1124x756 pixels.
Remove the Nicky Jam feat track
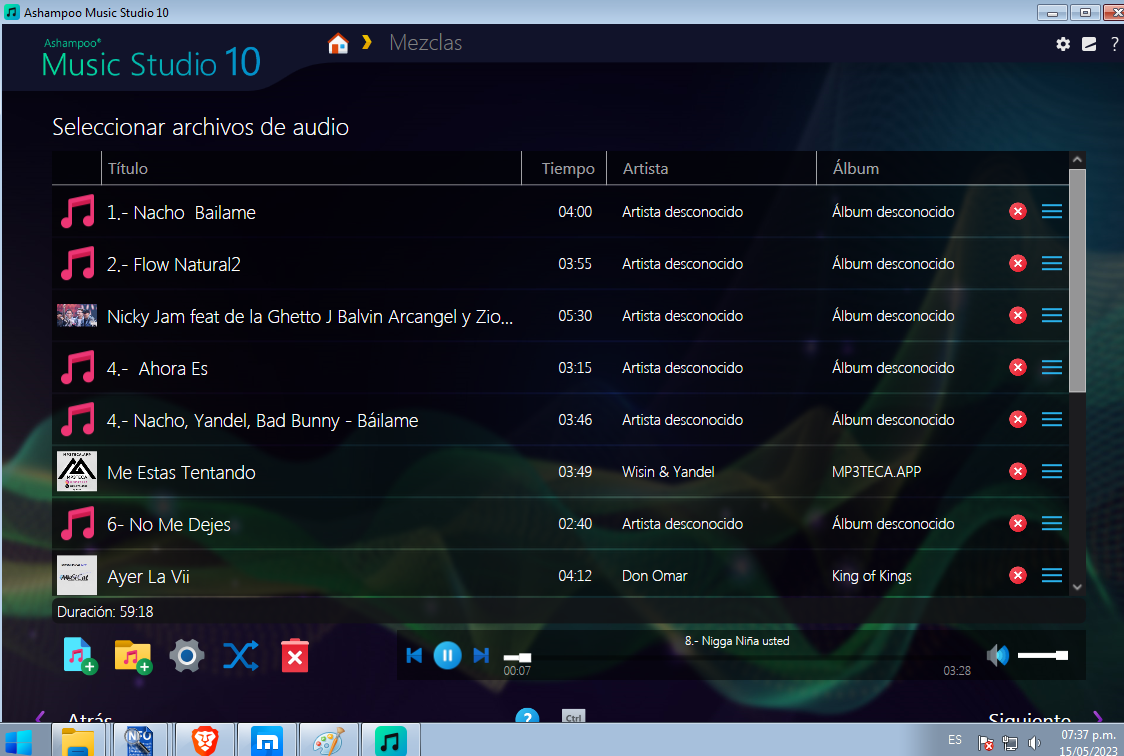tap(1018, 315)
